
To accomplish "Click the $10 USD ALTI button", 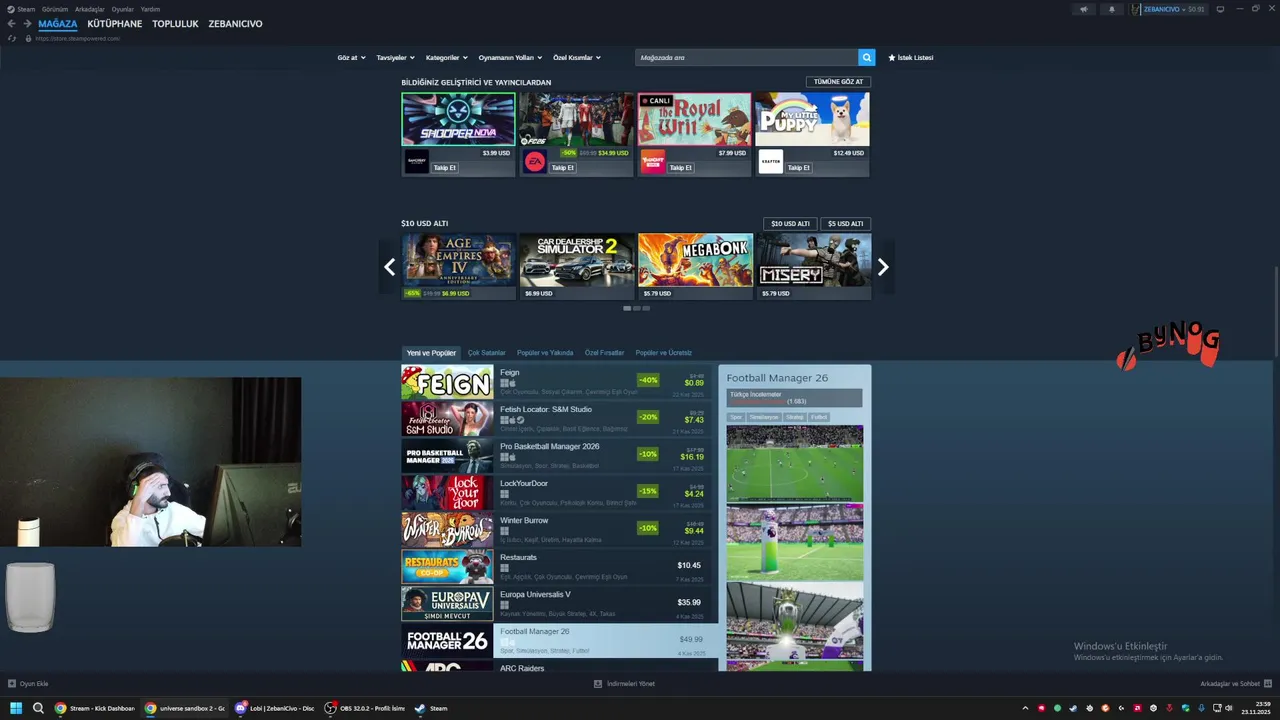I will 790,224.
